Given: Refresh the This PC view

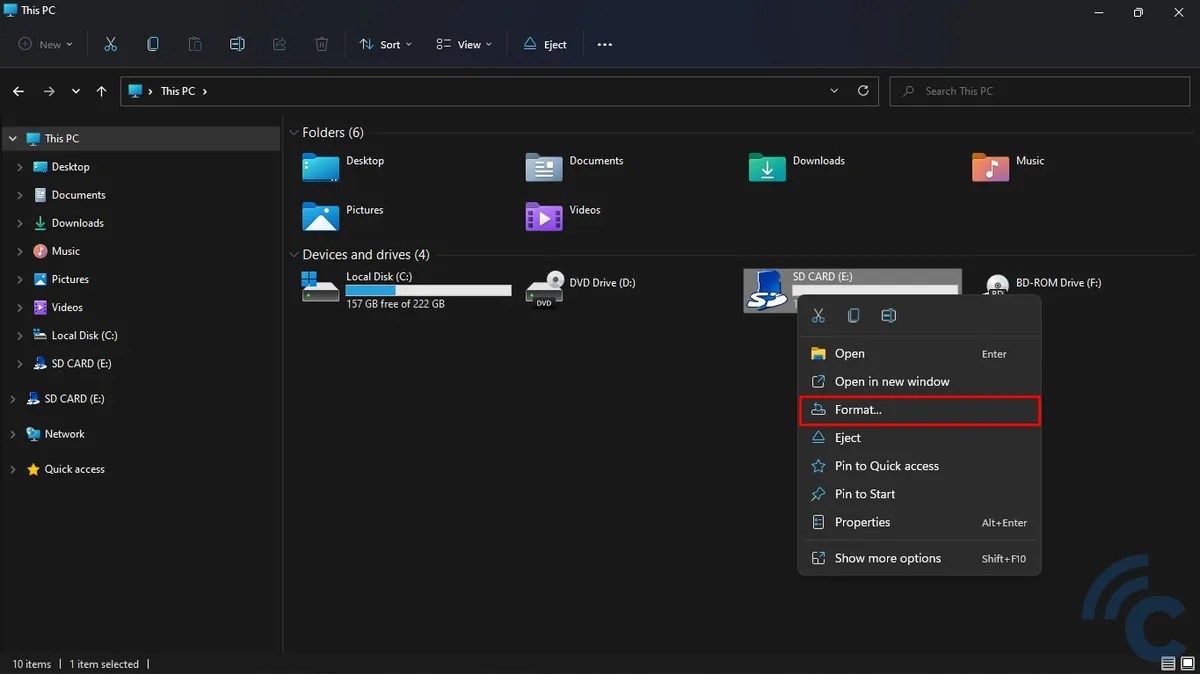Looking at the screenshot, I should tap(863, 91).
